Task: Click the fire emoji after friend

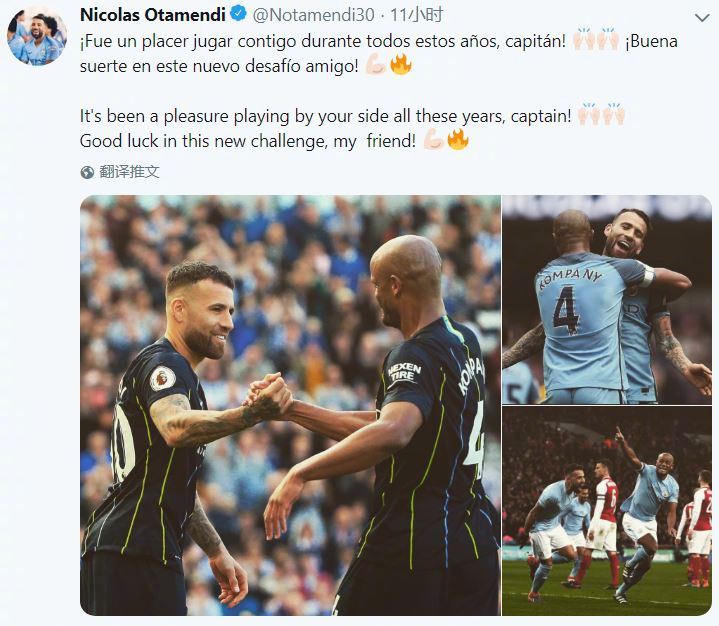Action: pos(458,139)
